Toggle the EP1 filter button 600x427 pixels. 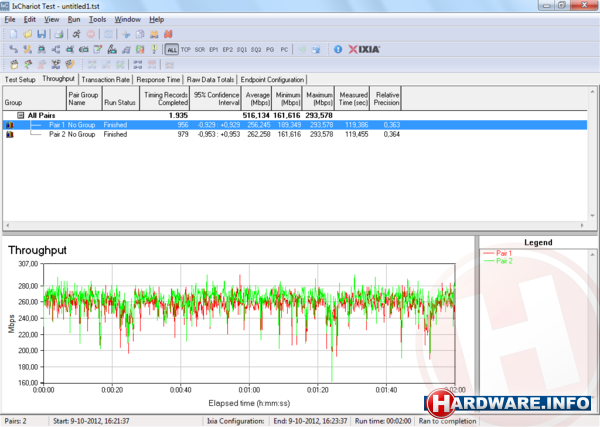(214, 49)
